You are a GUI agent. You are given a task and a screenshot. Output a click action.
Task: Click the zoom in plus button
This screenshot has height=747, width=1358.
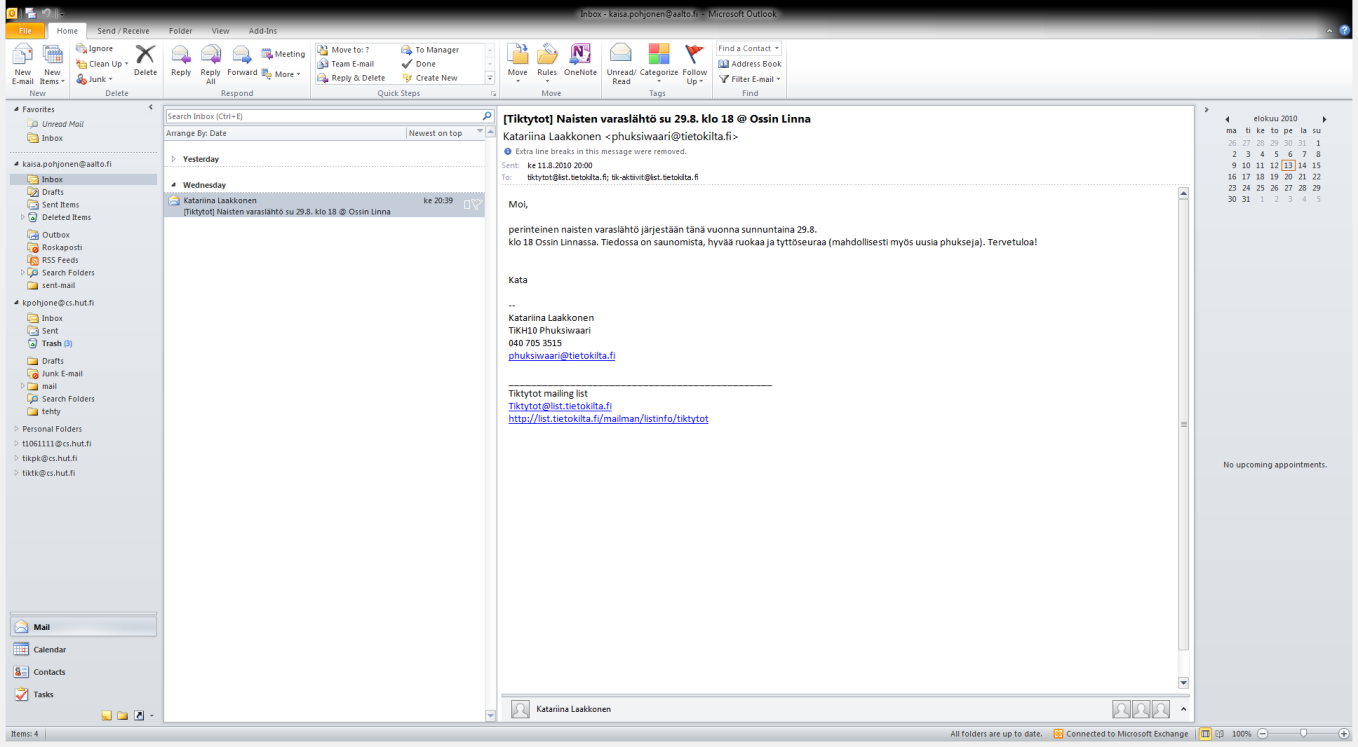tap(1343, 733)
